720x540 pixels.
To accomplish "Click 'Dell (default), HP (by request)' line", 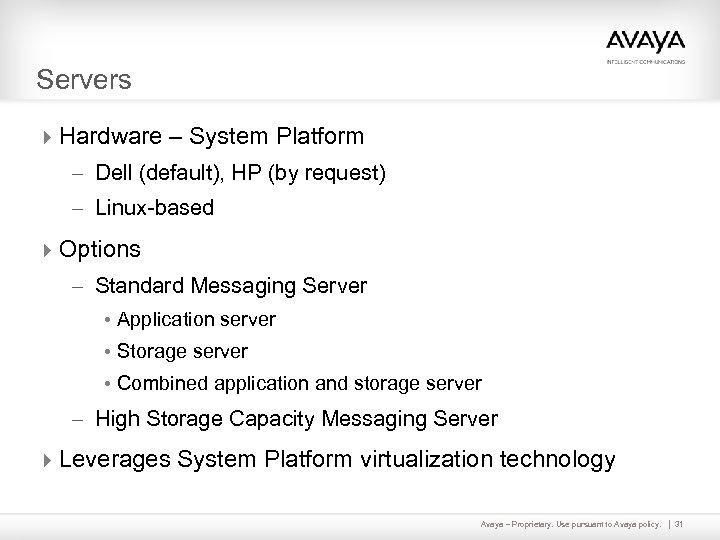I will point(241,173).
